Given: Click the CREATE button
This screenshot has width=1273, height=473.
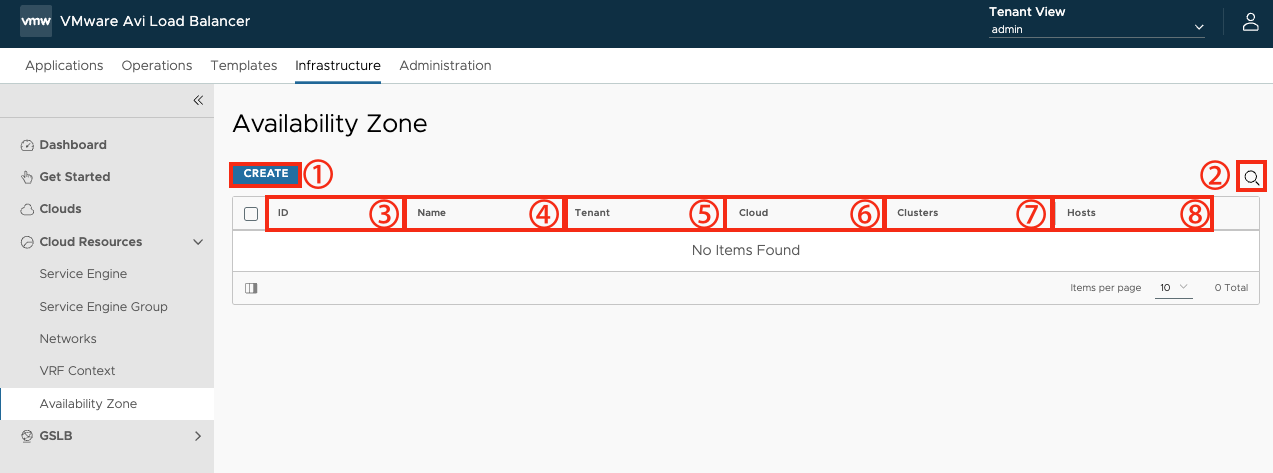Looking at the screenshot, I should coord(266,174).
